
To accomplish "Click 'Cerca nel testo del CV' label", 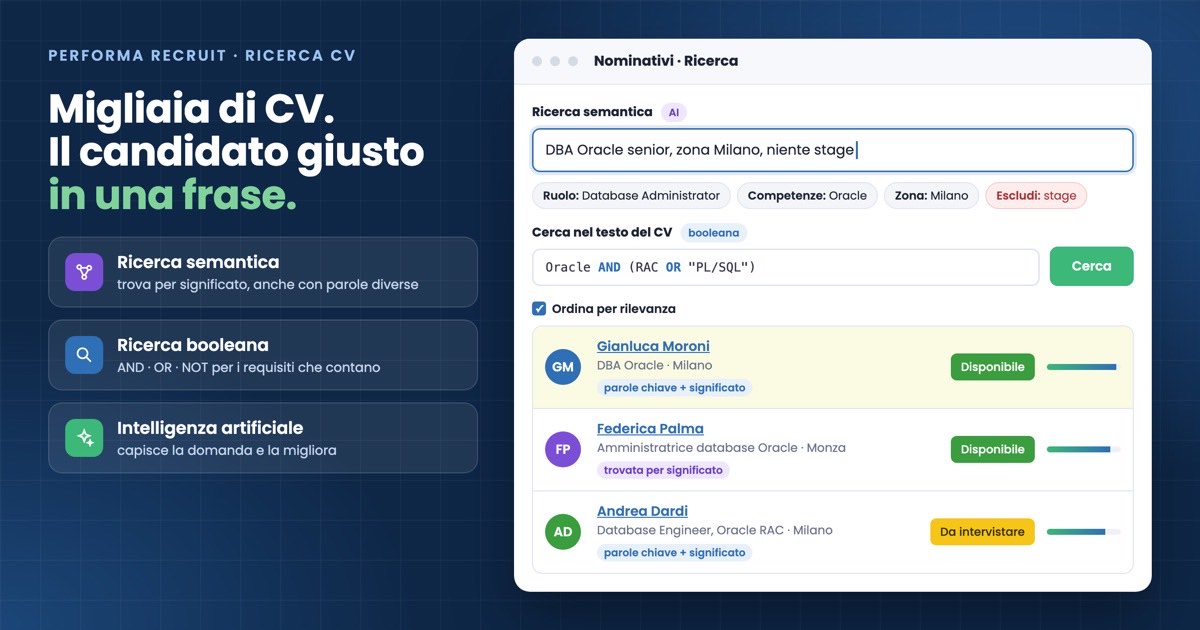I will pos(602,232).
